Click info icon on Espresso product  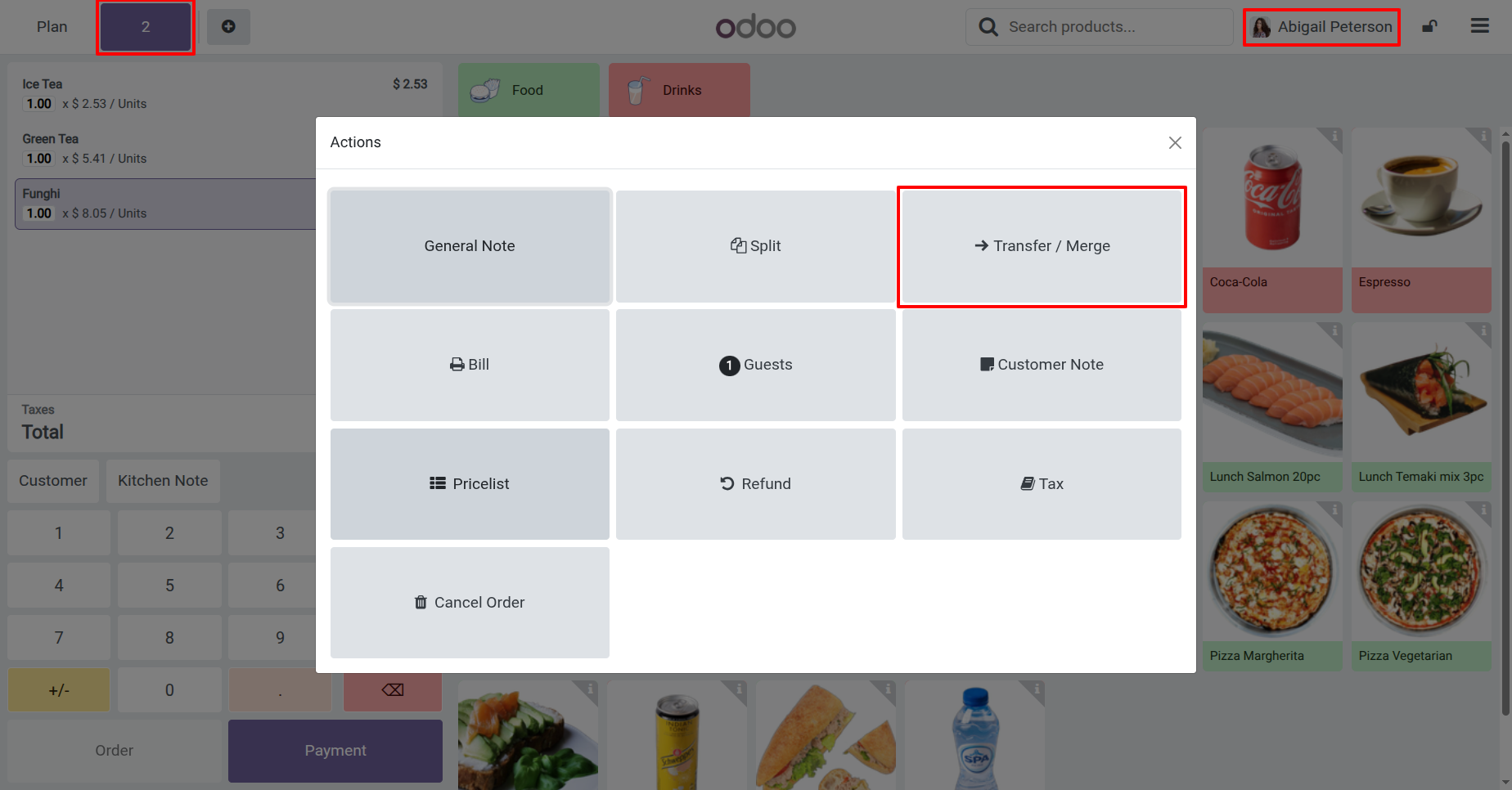pos(1483,135)
